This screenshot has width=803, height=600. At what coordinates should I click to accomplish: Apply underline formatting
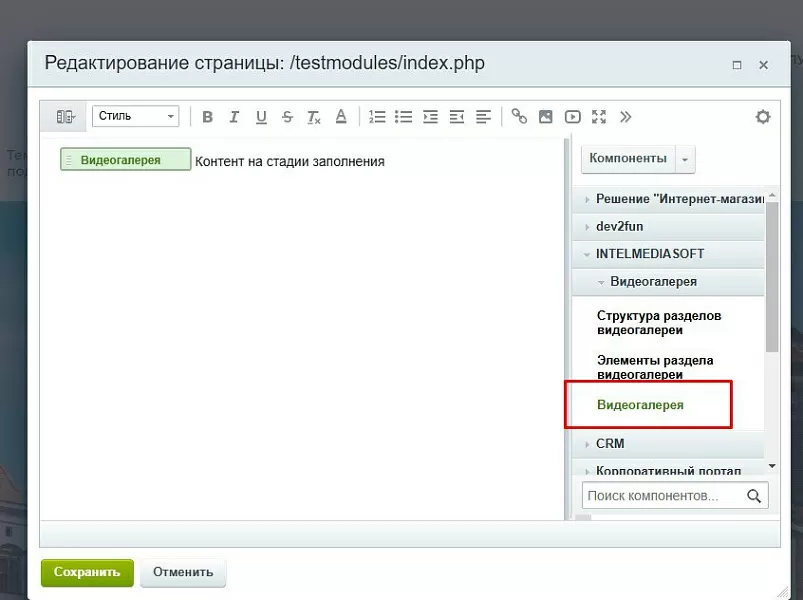(x=261, y=117)
